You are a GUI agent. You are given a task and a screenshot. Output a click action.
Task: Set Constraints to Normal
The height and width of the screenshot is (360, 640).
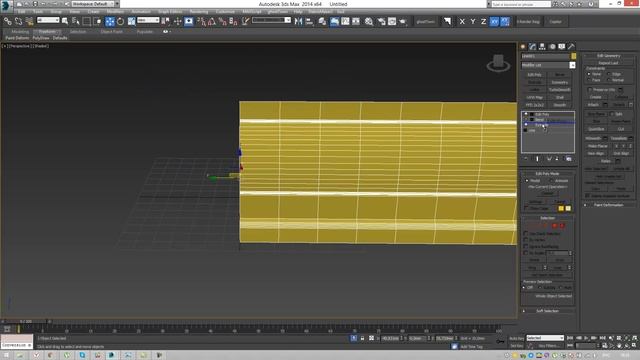609,80
